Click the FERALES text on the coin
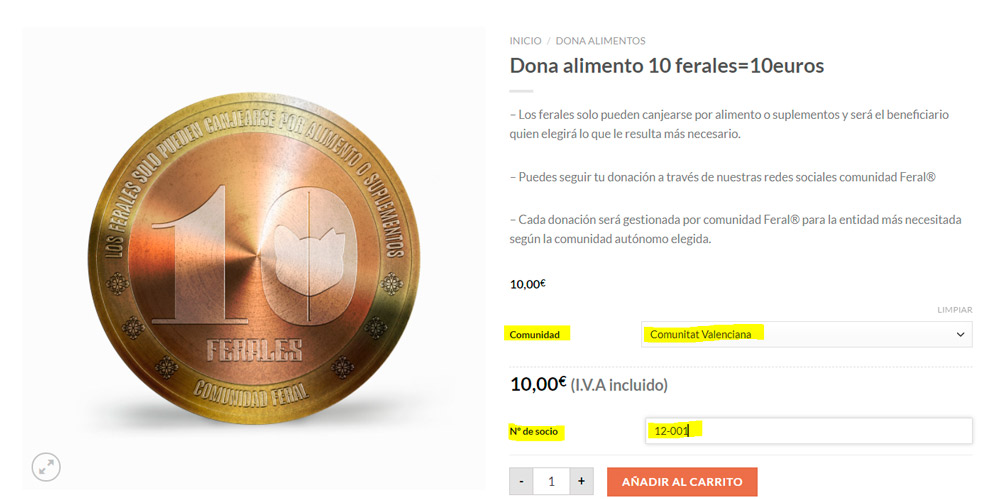The width and height of the screenshot is (1000, 499). (254, 350)
